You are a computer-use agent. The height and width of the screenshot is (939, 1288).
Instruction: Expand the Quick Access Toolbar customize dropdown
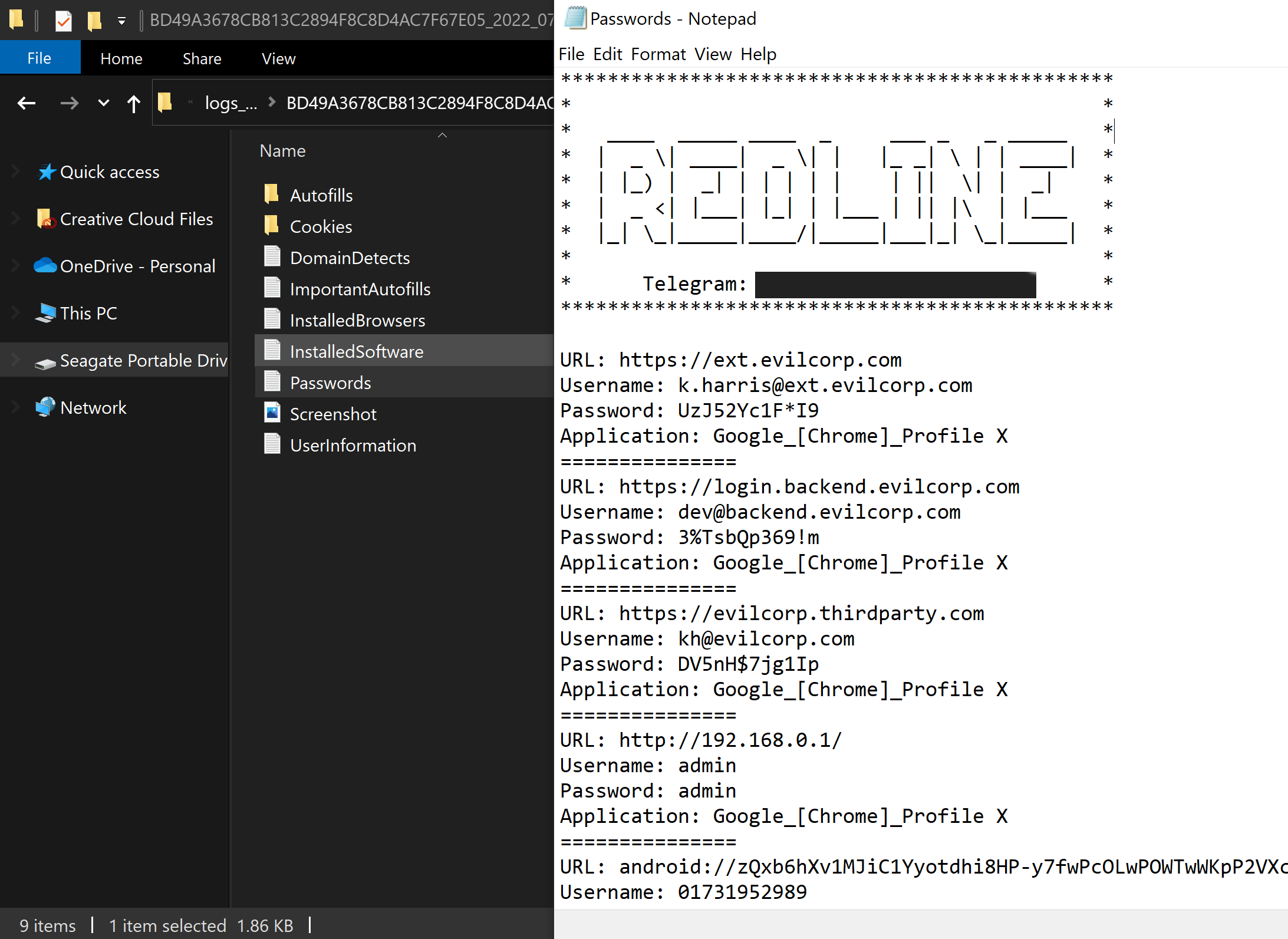[x=121, y=21]
